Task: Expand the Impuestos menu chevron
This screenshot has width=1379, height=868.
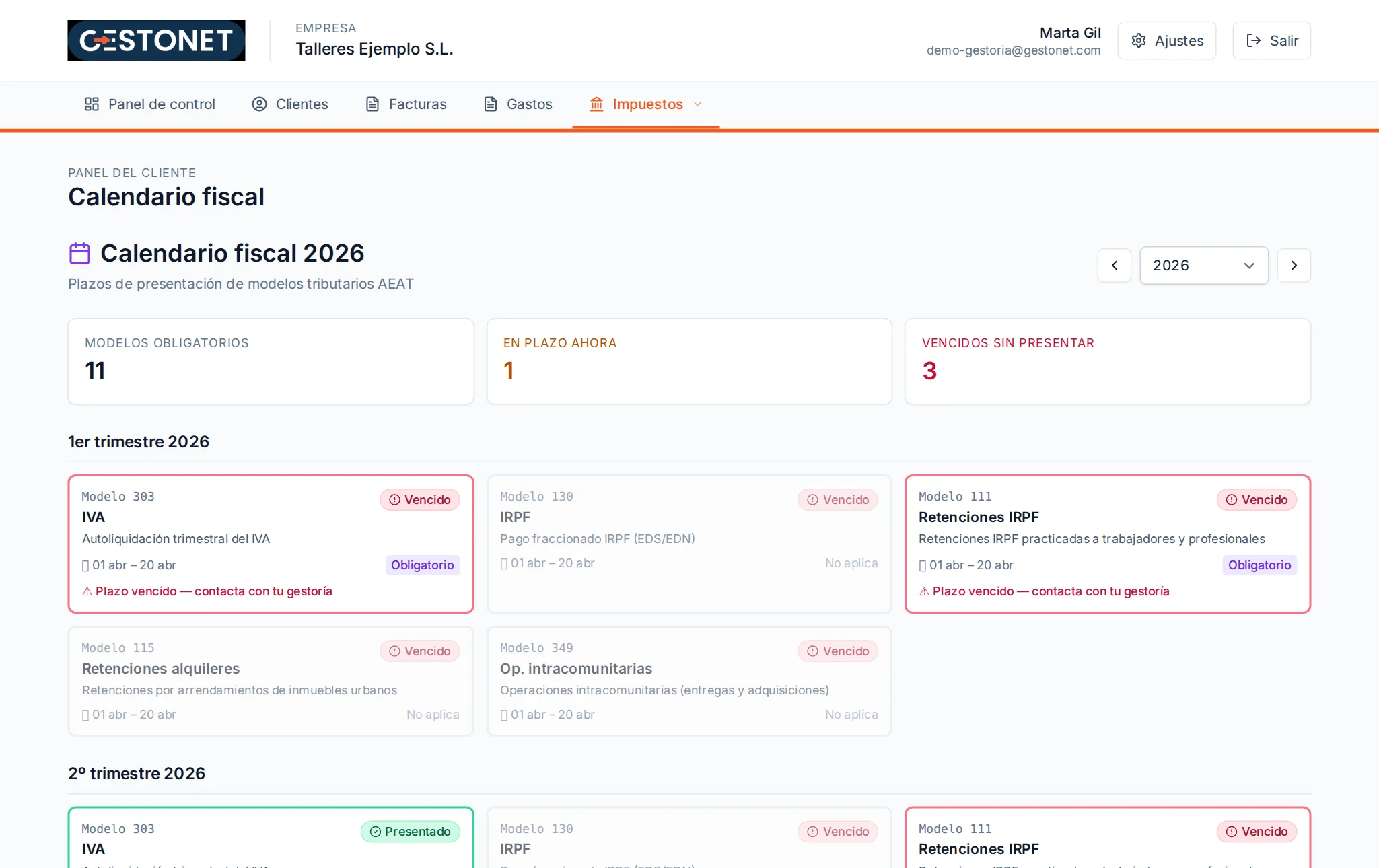Action: pyautogui.click(x=697, y=104)
